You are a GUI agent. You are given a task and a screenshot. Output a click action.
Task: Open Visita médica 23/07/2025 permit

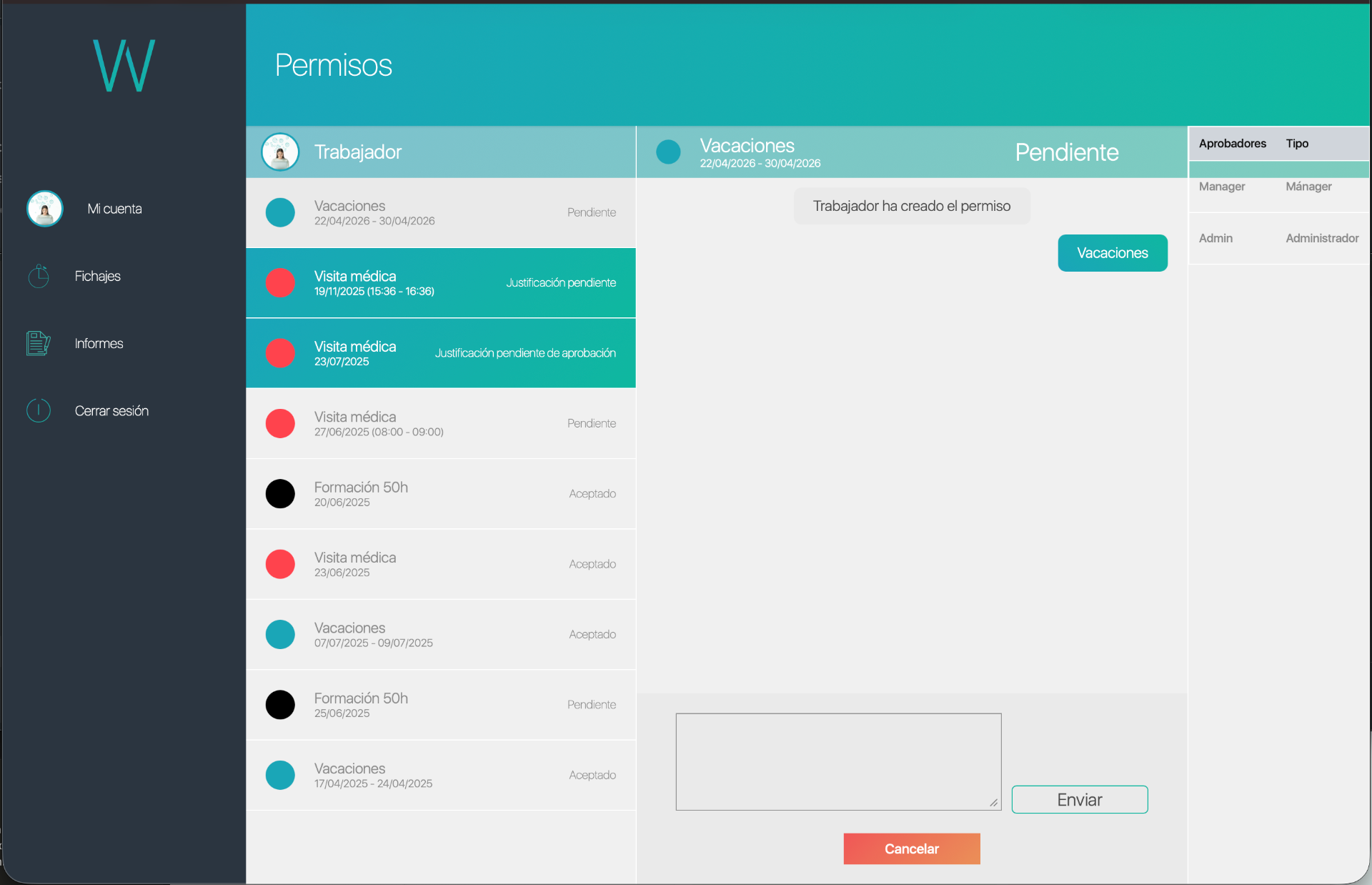tap(441, 353)
